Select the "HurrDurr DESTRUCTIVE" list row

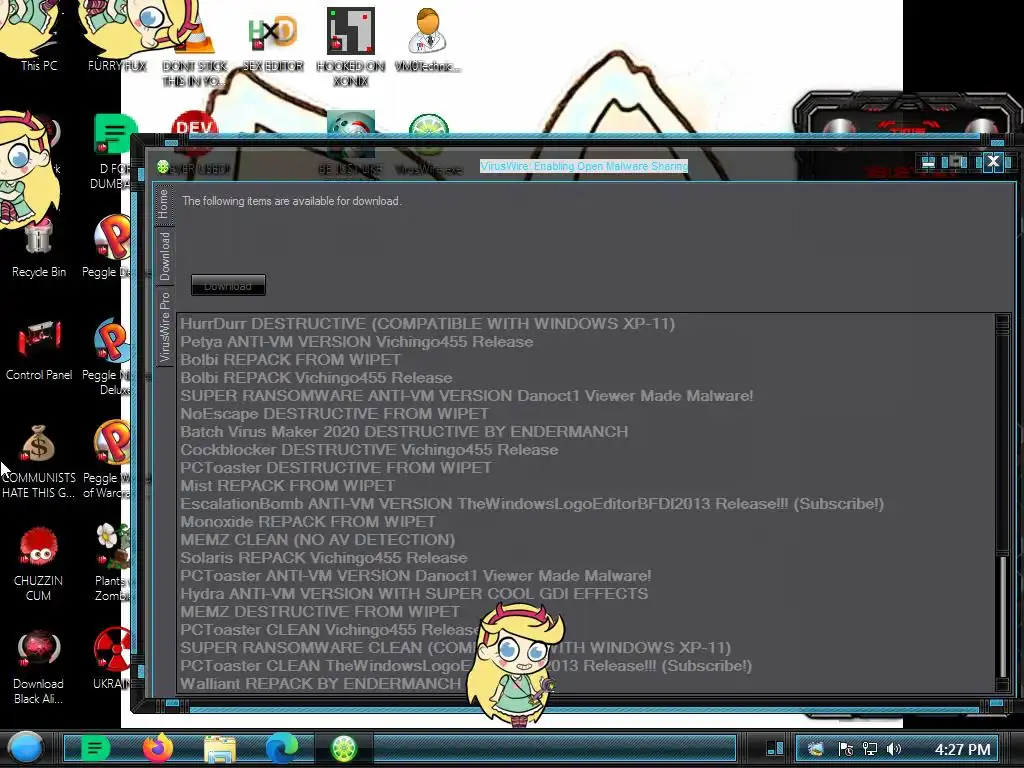(x=586, y=324)
